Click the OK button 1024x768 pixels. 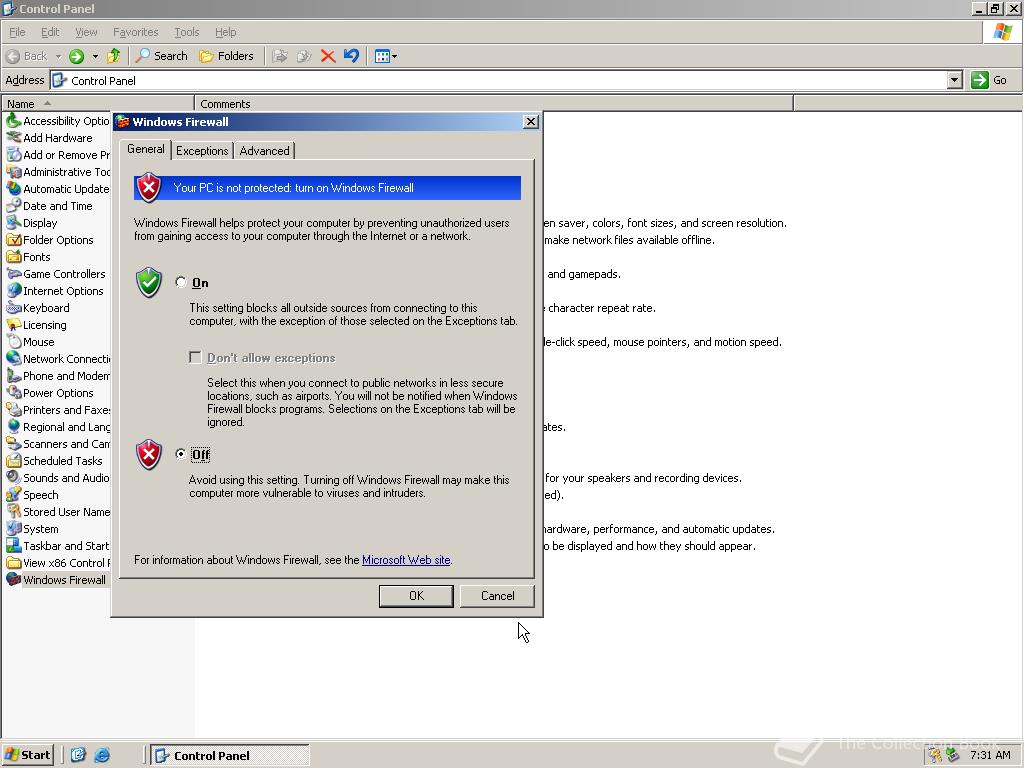[x=416, y=596]
